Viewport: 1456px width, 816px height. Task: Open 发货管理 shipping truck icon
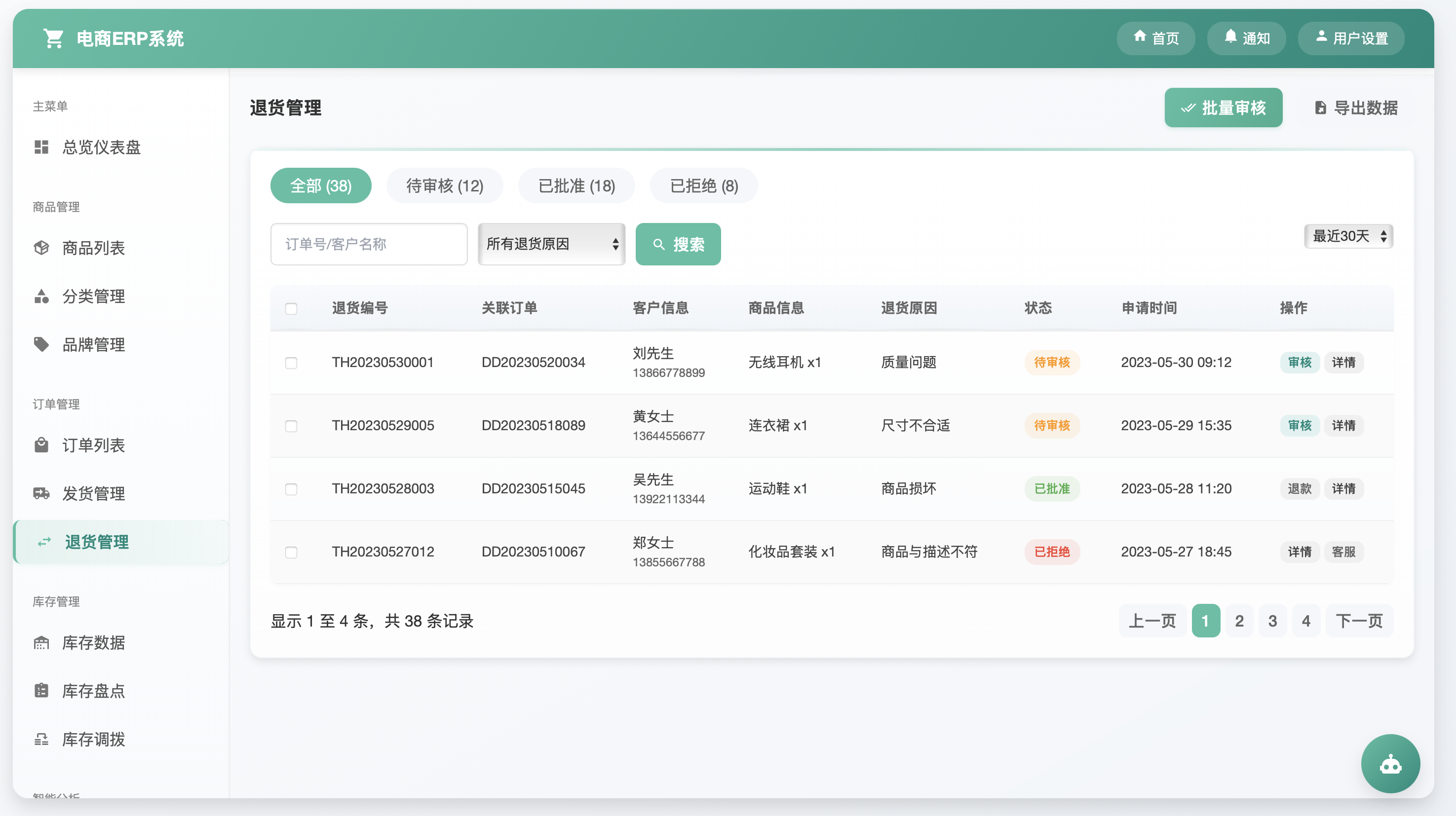tap(42, 493)
